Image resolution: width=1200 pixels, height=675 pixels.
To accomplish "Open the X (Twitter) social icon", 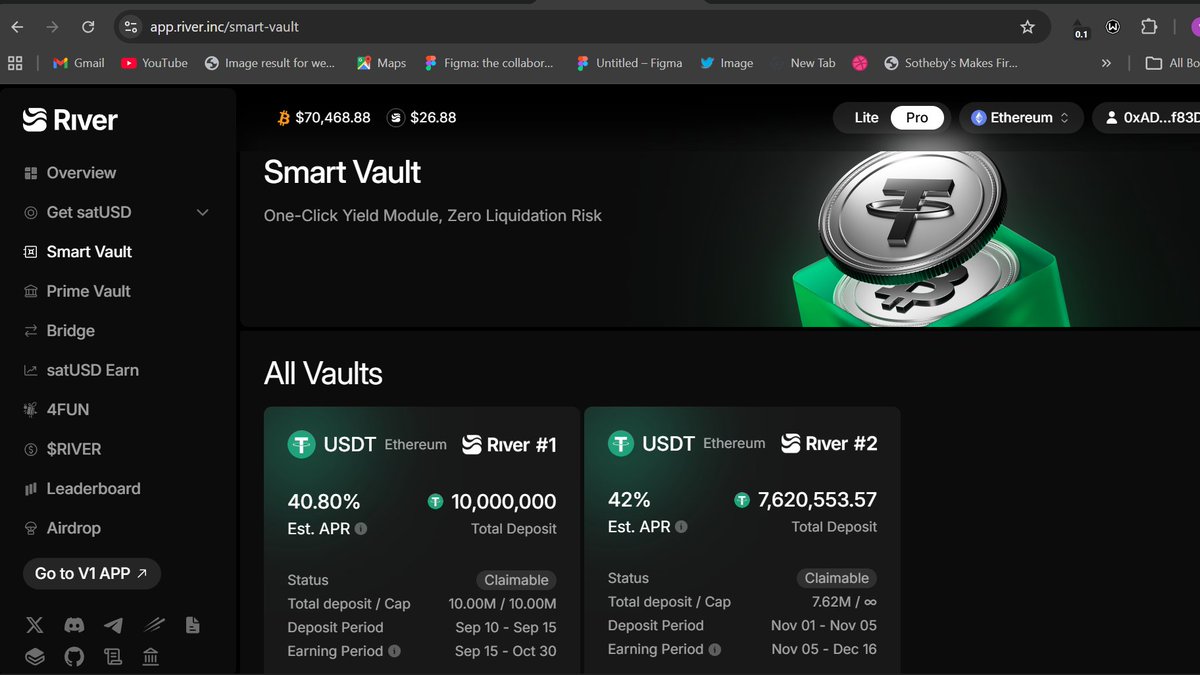I will coord(35,625).
